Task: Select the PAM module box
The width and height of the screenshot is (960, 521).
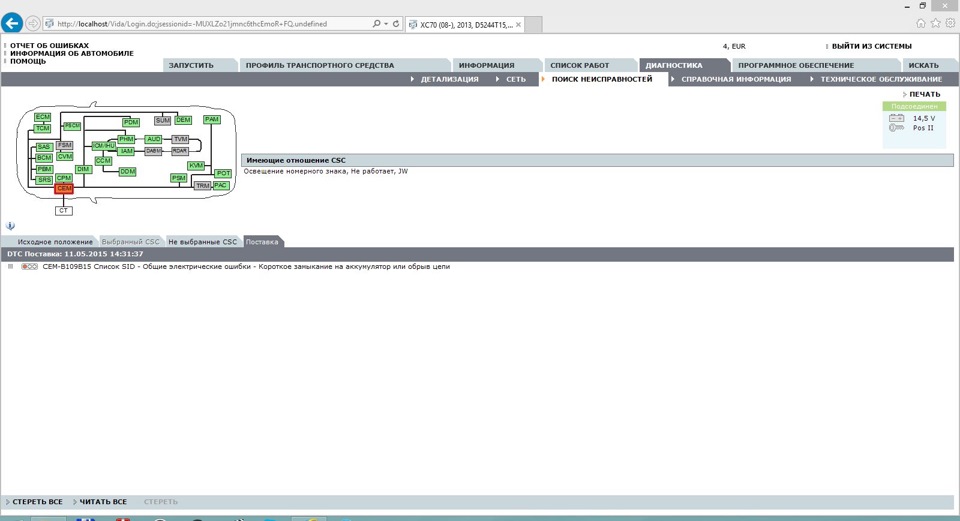Action: (x=211, y=119)
